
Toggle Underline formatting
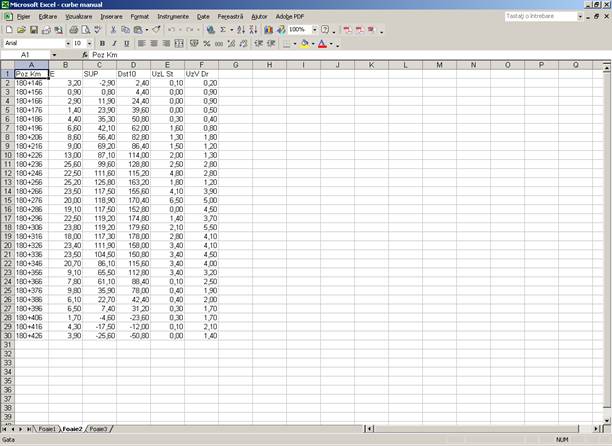point(125,44)
